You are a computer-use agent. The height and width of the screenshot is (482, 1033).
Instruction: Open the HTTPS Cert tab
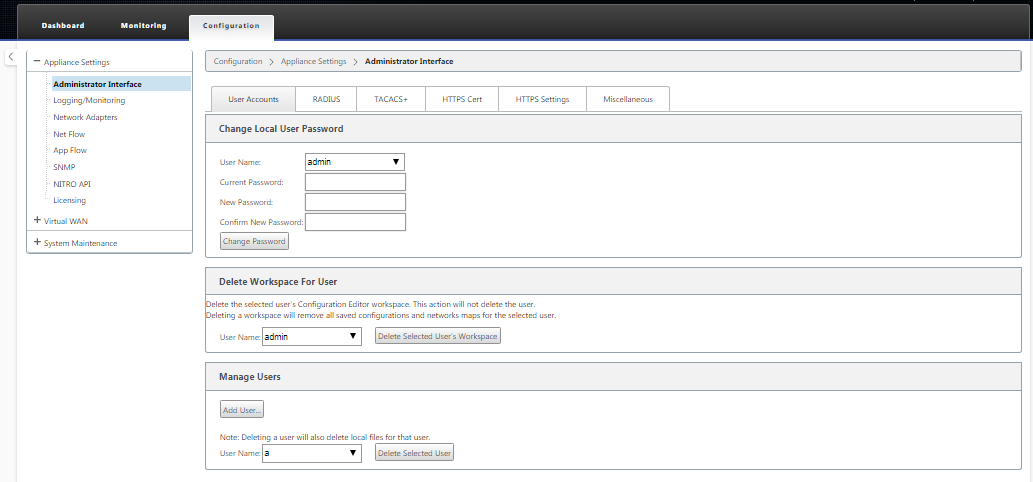click(462, 99)
